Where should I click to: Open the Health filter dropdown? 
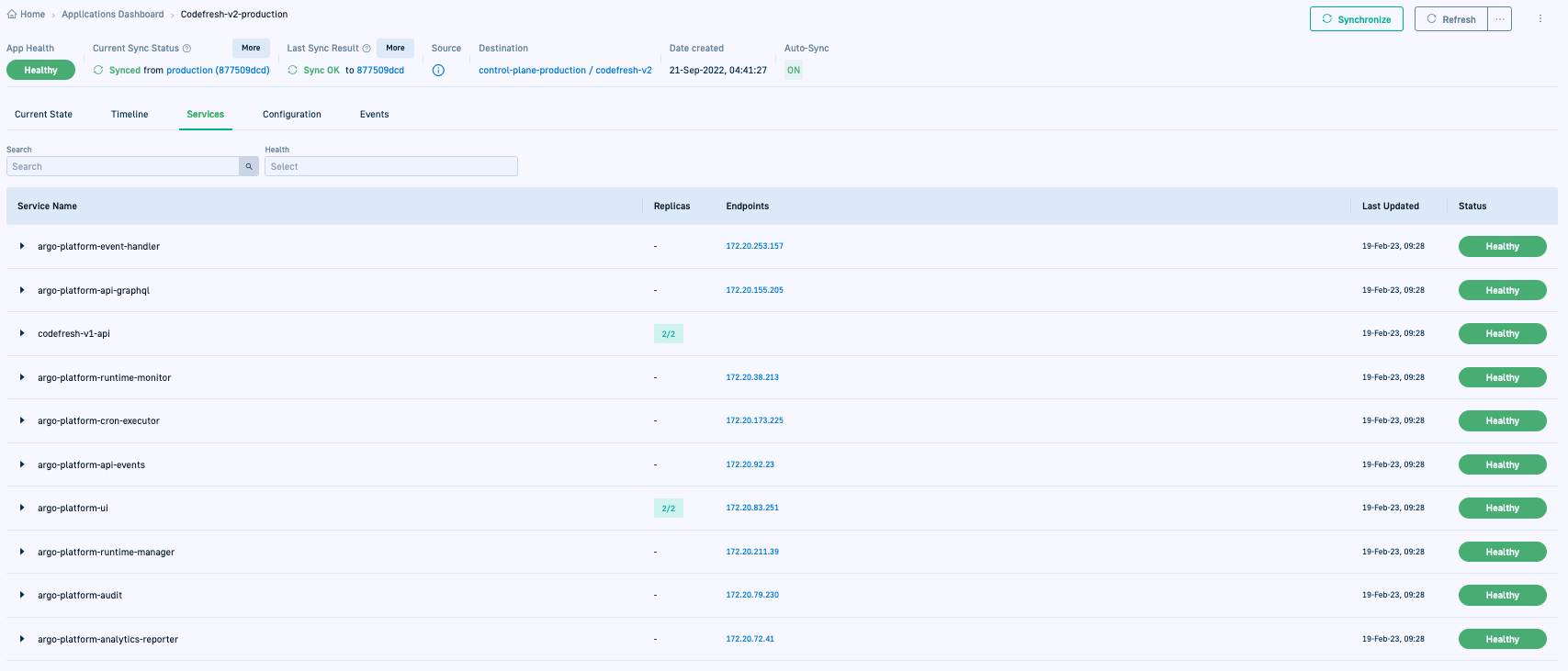click(x=390, y=167)
